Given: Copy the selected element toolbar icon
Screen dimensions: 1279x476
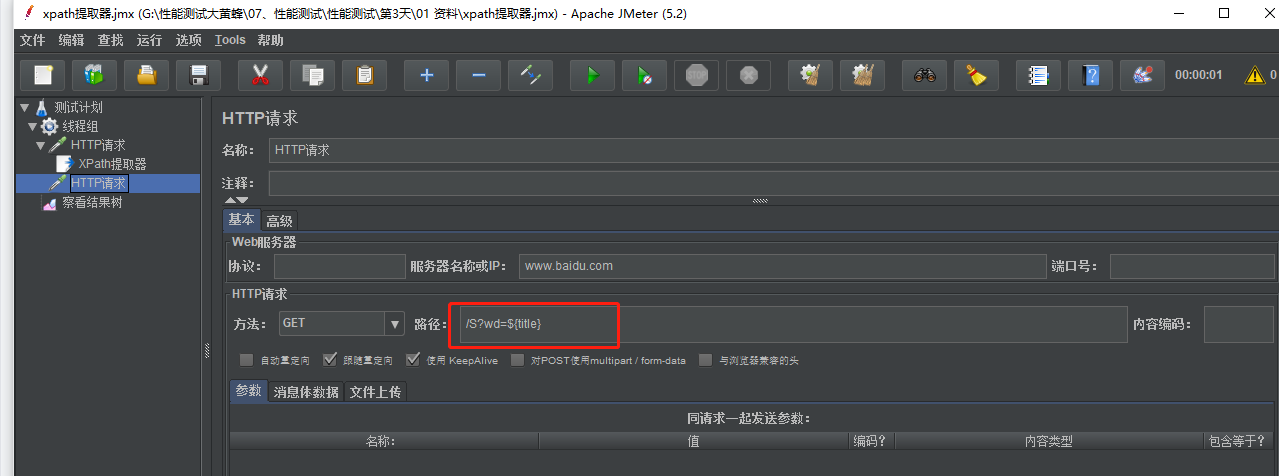Looking at the screenshot, I should coord(312,75).
